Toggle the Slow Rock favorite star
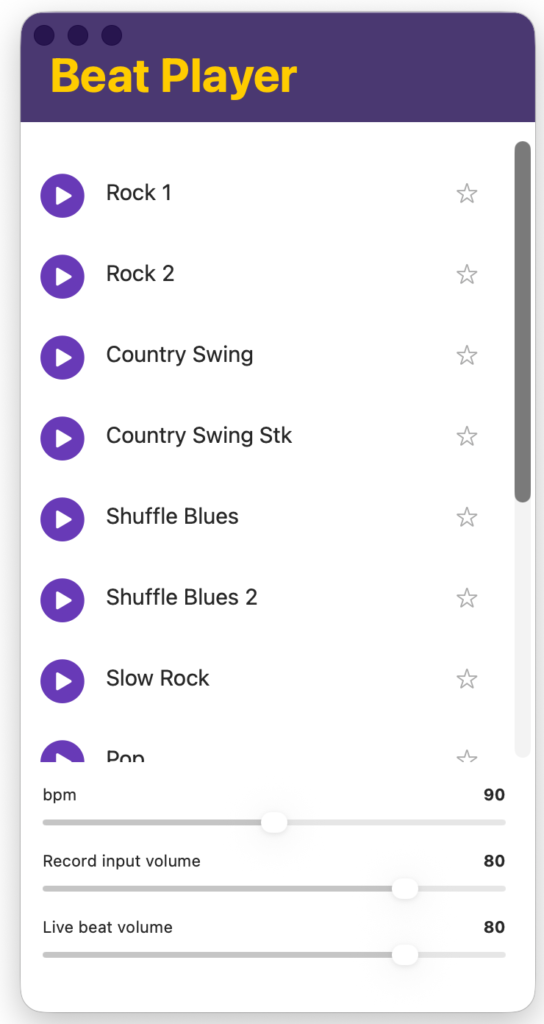544x1024 pixels. click(466, 679)
